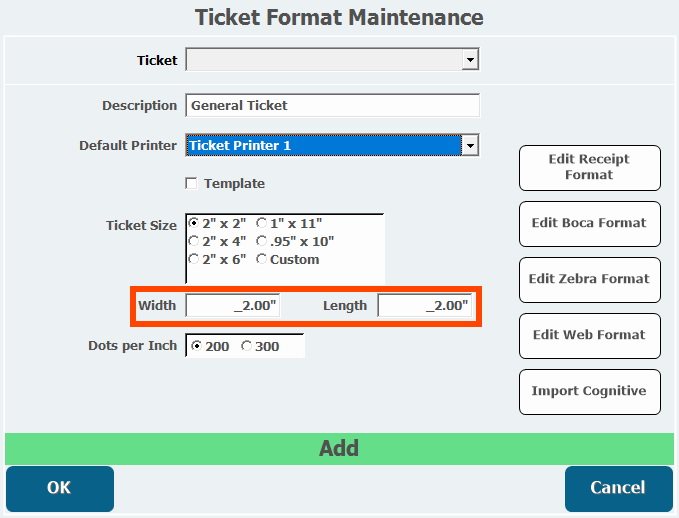Select the 2" x 2" ticket size

(194, 223)
